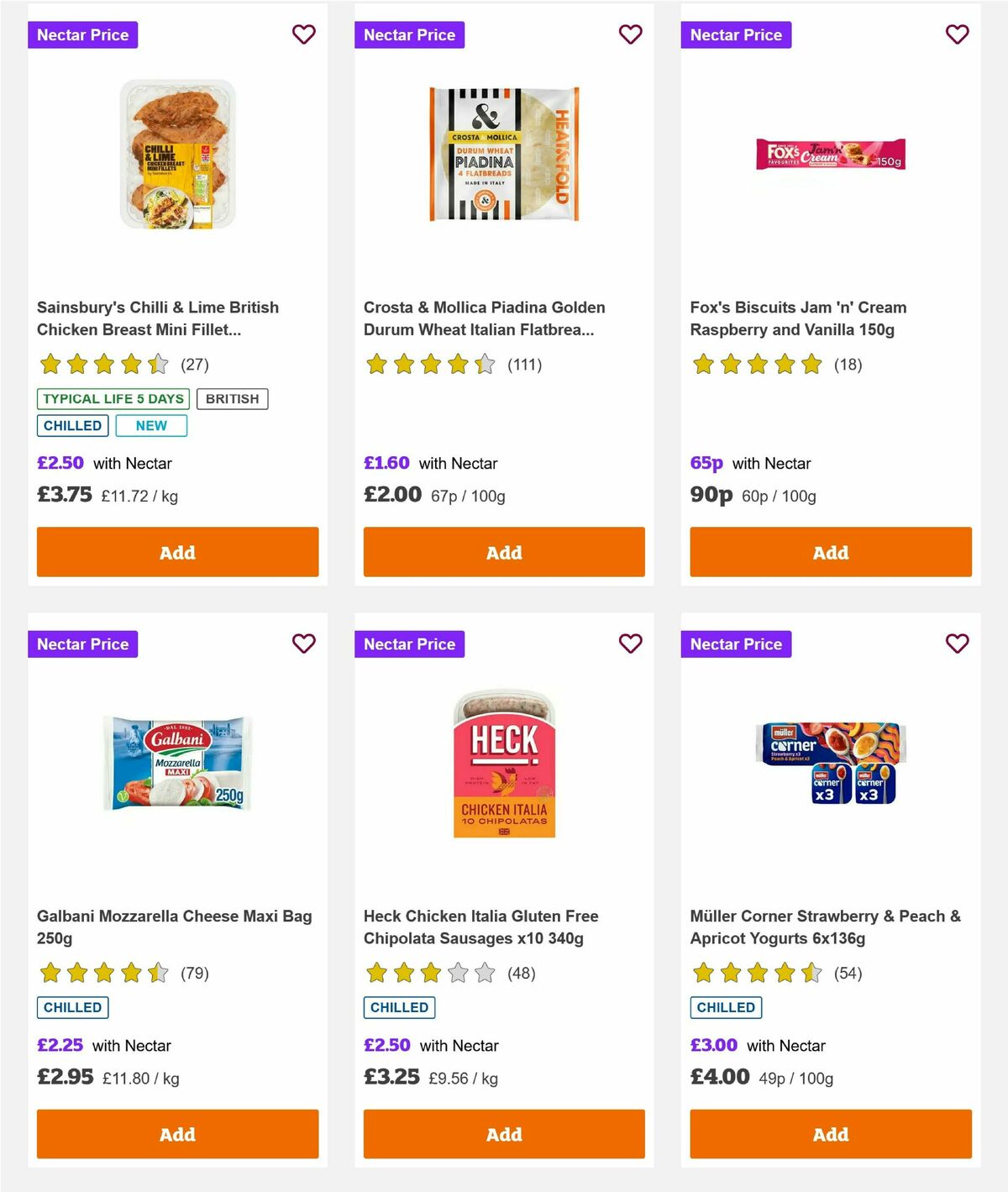Favourite the Chilli & Lime Chicken Mini Fillets

[x=303, y=34]
